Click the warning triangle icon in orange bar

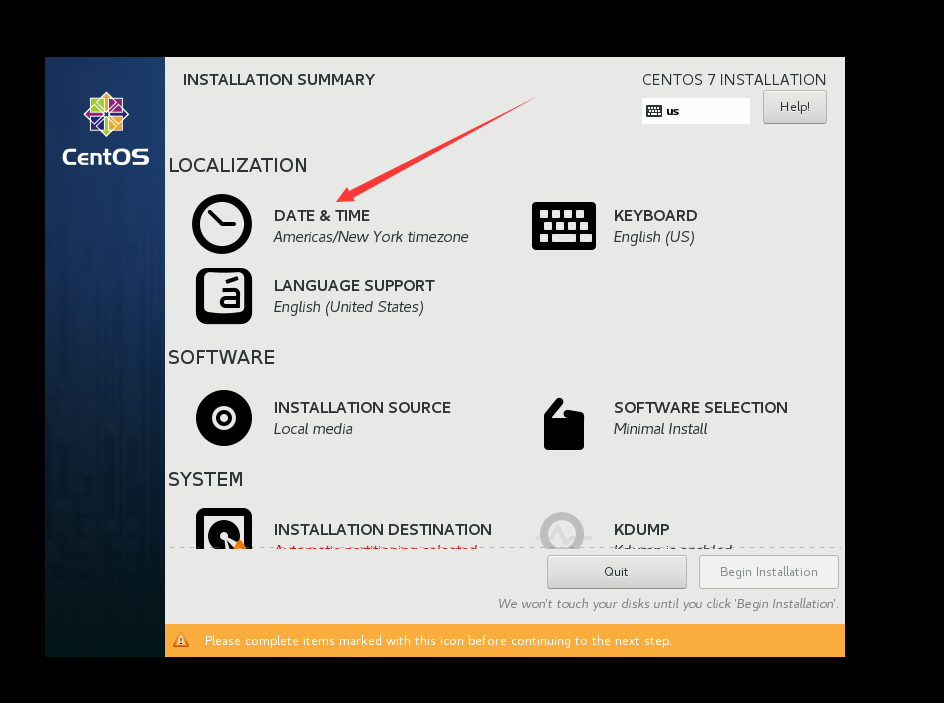click(x=181, y=640)
